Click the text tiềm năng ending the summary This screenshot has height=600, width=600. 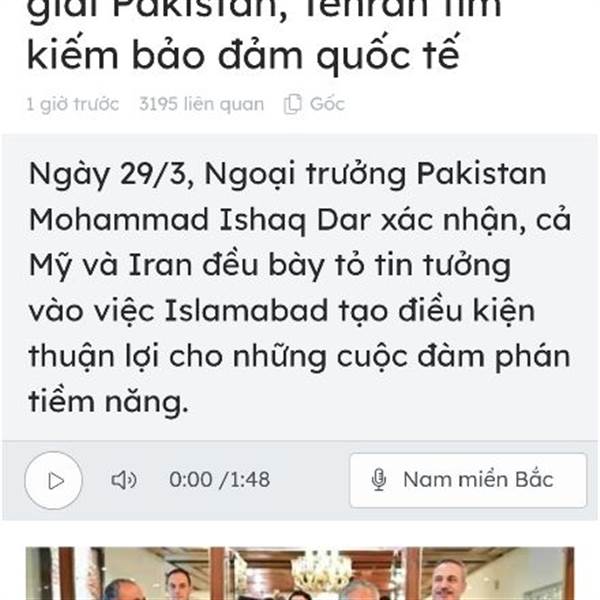click(109, 403)
